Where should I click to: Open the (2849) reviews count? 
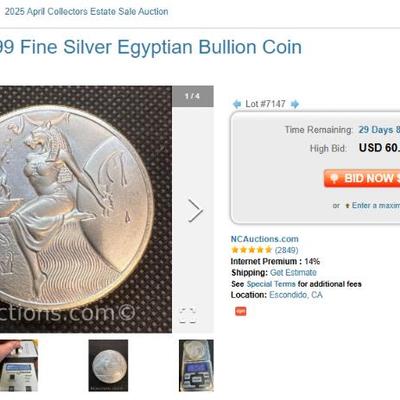tap(286, 250)
